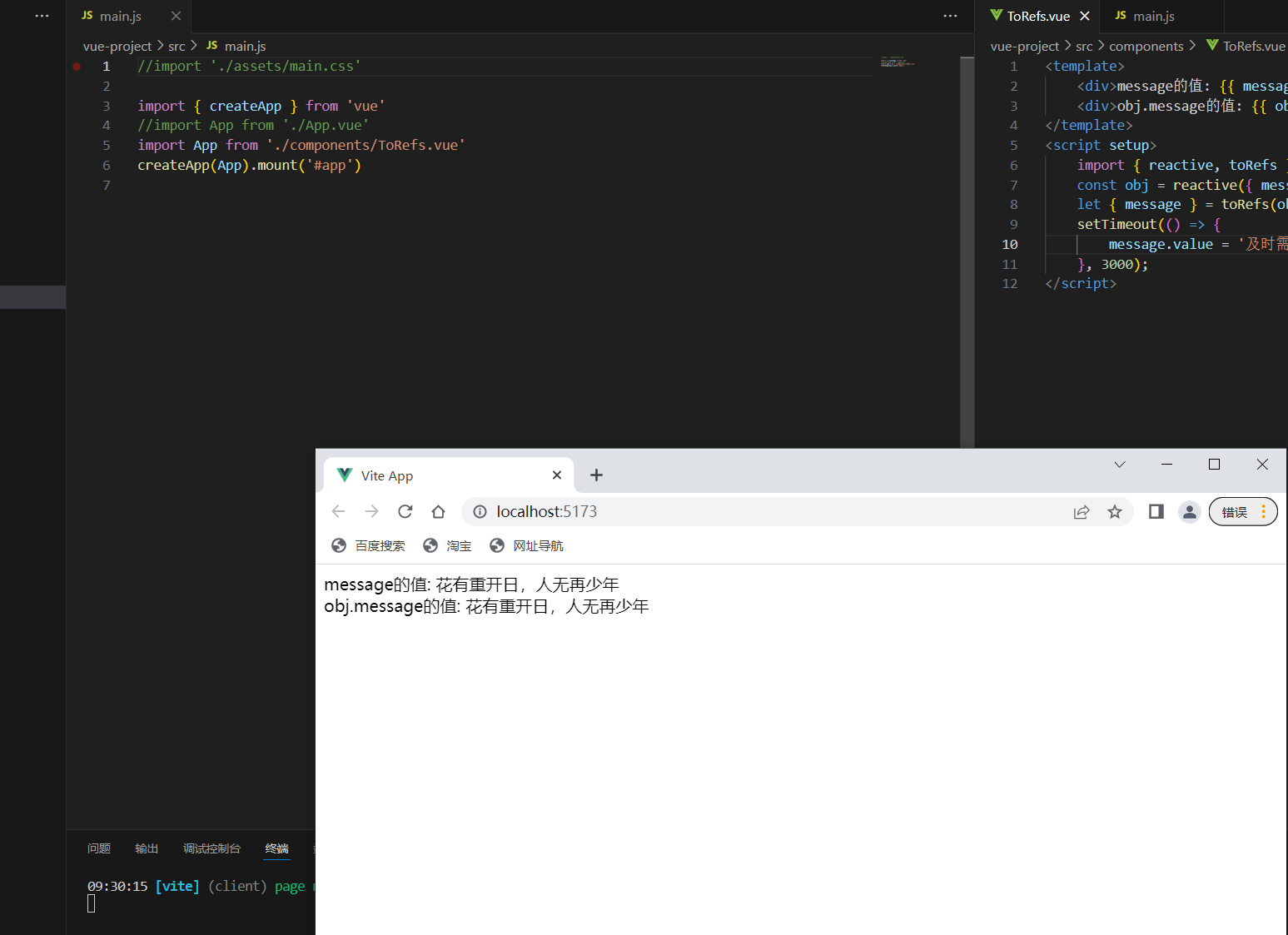
Task: Open a new browser tab
Action: point(596,475)
